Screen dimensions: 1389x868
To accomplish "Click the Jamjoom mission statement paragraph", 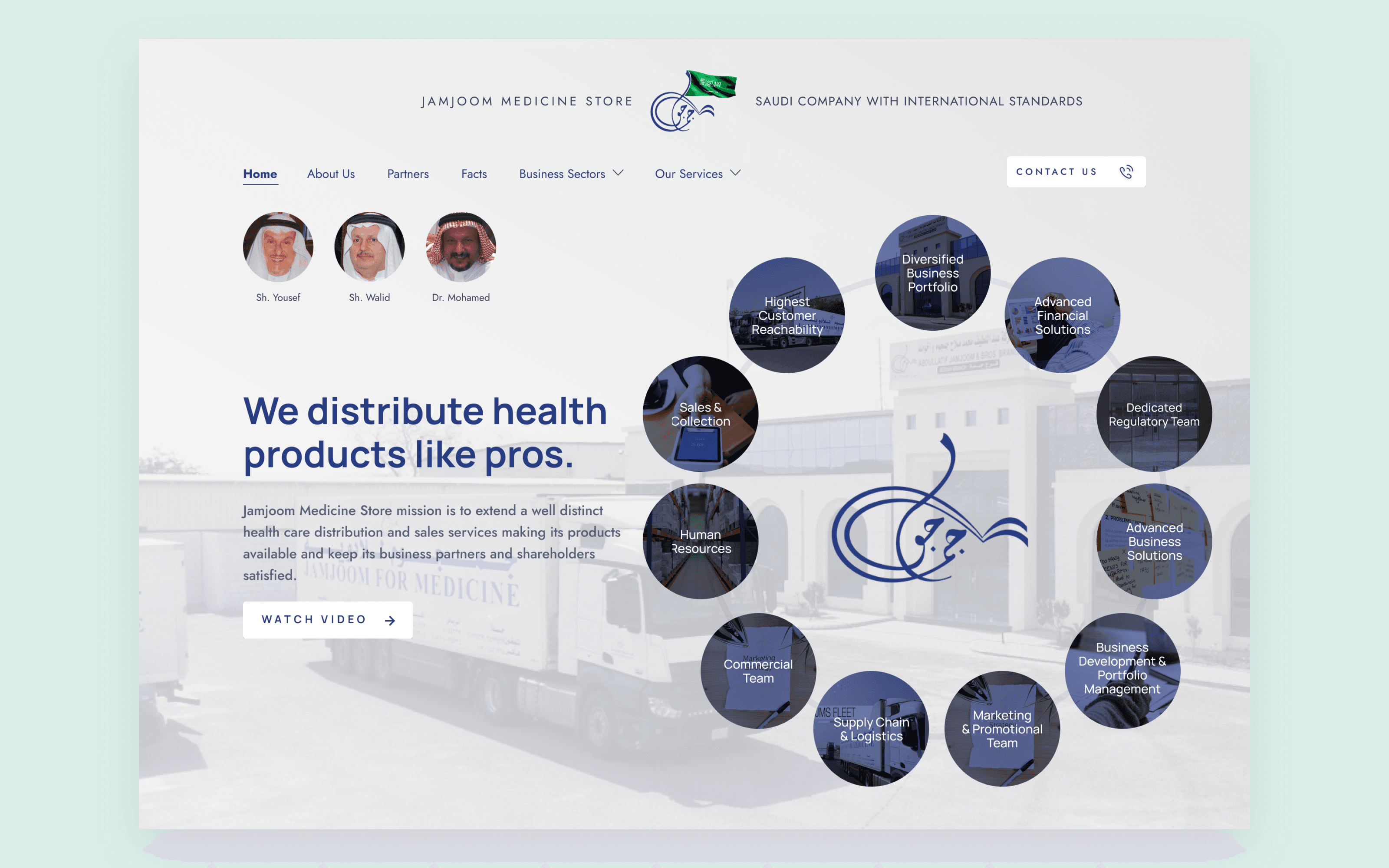I will tap(431, 542).
